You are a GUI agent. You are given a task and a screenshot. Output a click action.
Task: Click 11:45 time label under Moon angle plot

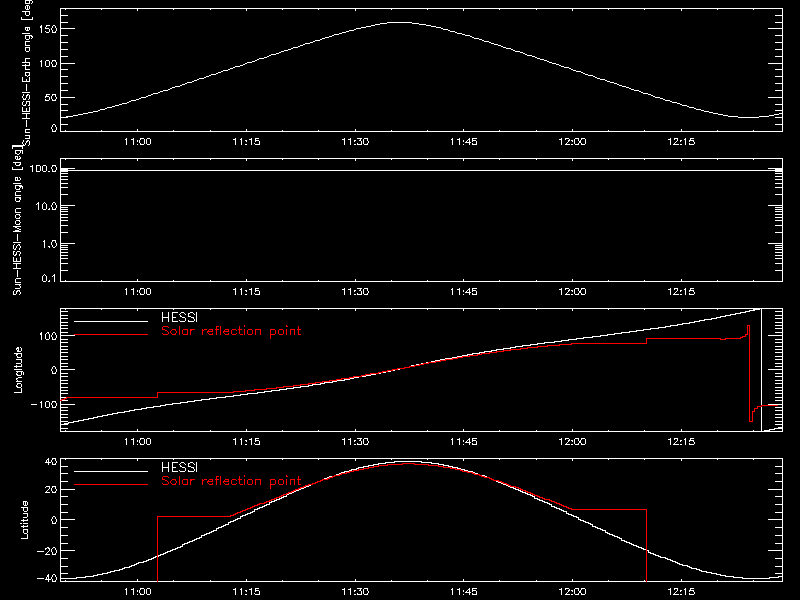[464, 292]
